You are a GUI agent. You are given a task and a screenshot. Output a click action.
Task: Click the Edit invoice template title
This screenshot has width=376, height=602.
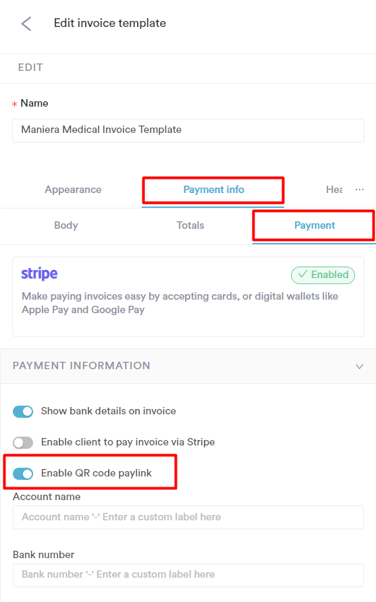click(x=110, y=23)
